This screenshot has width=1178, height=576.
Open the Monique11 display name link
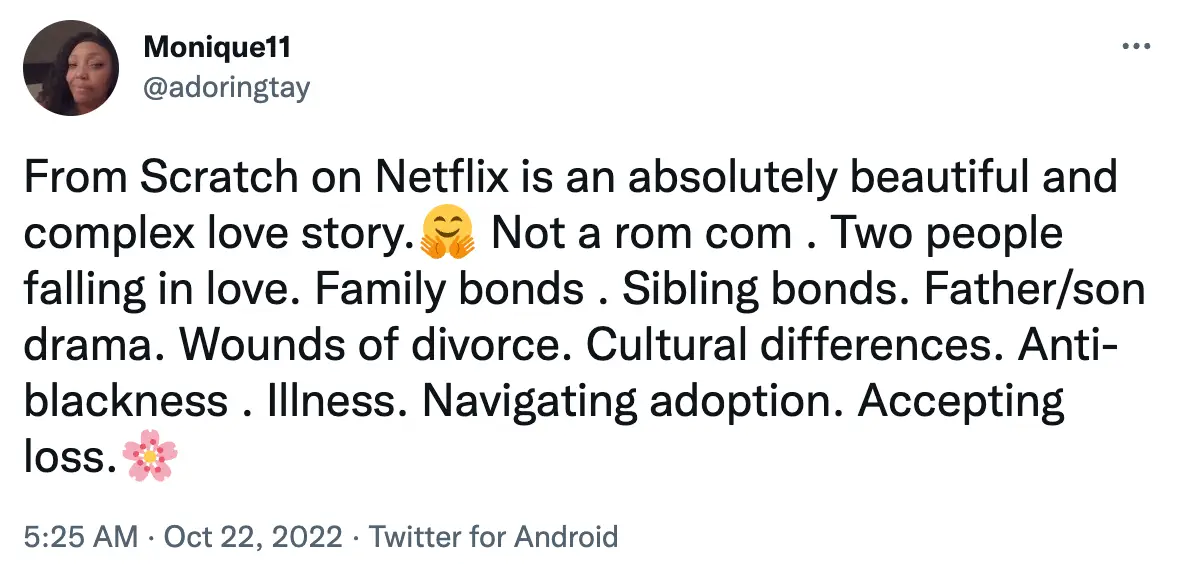(x=217, y=47)
